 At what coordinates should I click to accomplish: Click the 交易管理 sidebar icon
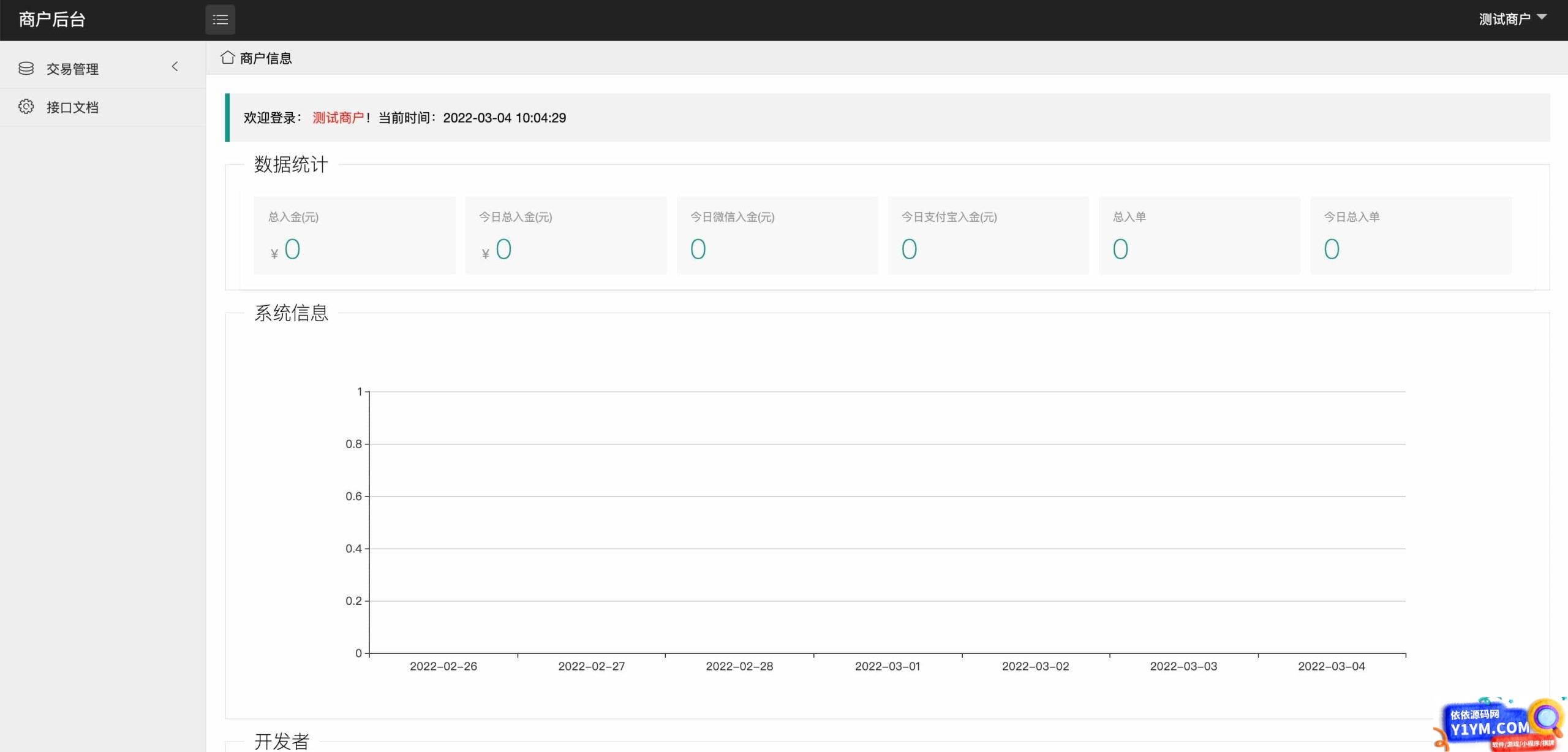25,68
